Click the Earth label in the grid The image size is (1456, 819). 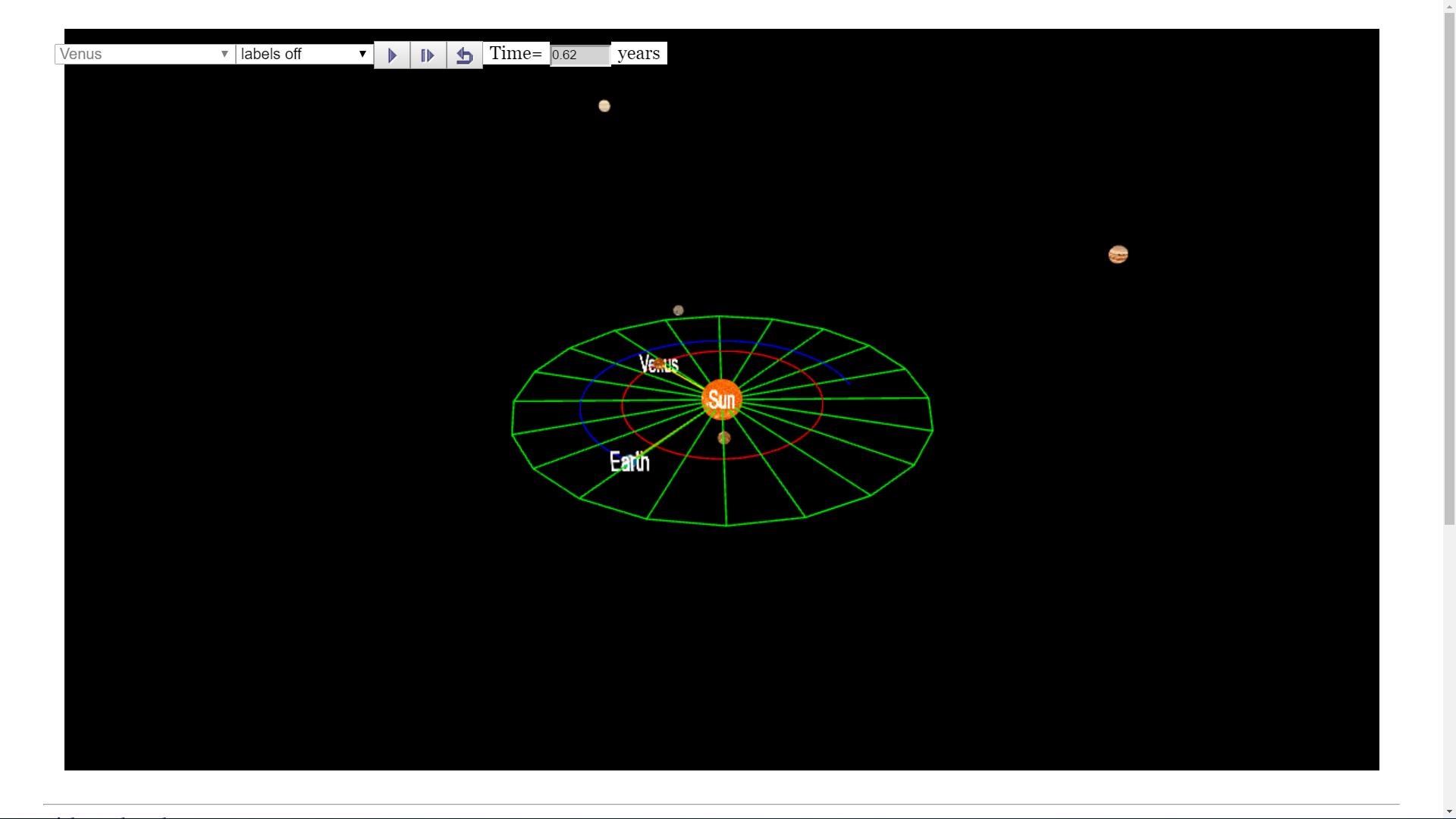pos(629,462)
